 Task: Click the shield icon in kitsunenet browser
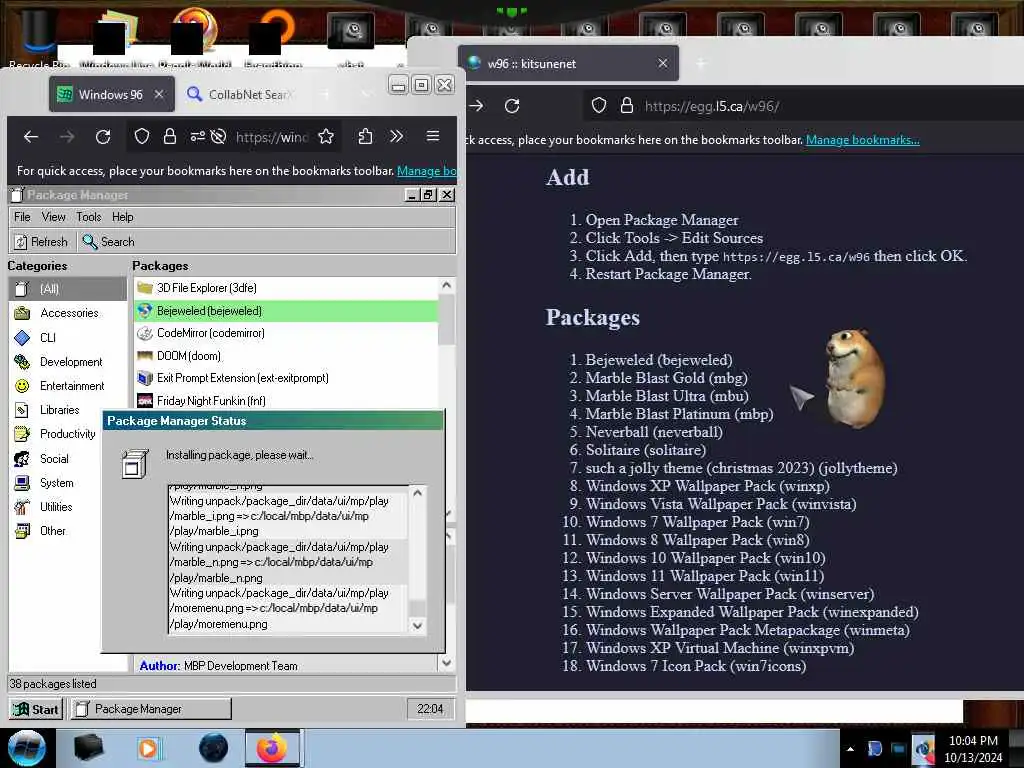coord(599,106)
